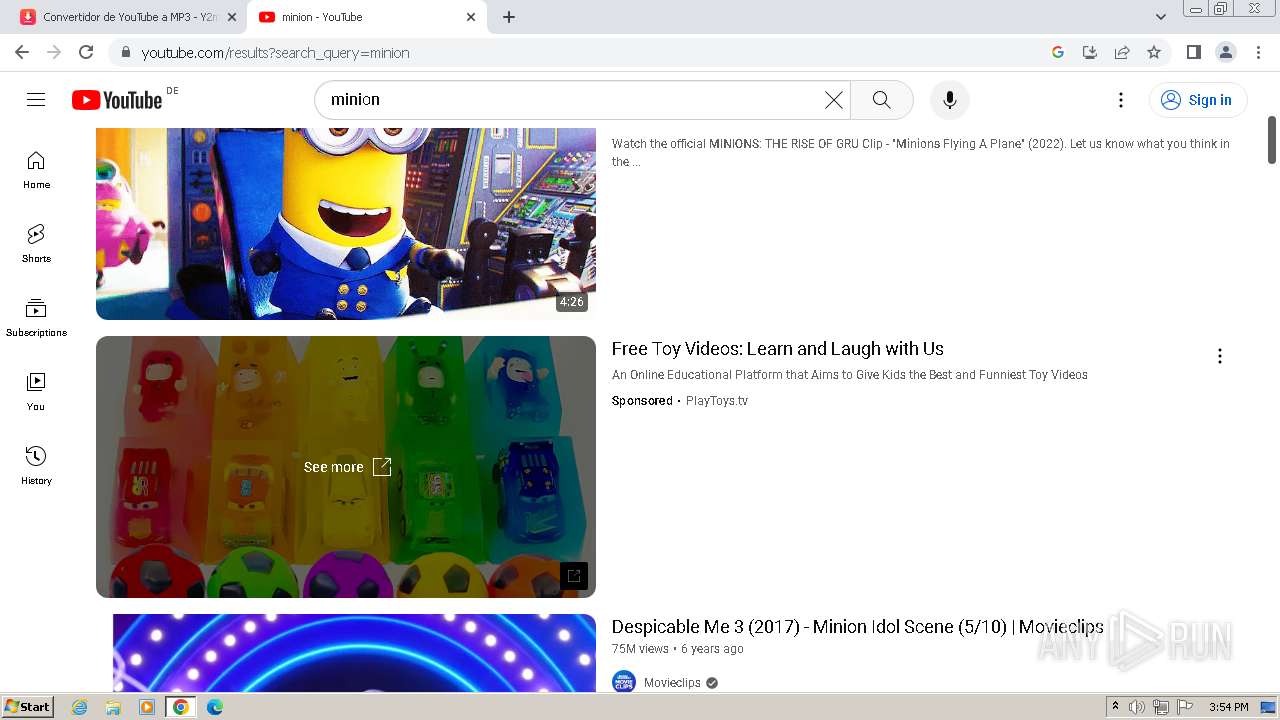Image resolution: width=1280 pixels, height=720 pixels.
Task: Open a new browser tab
Action: (x=509, y=17)
